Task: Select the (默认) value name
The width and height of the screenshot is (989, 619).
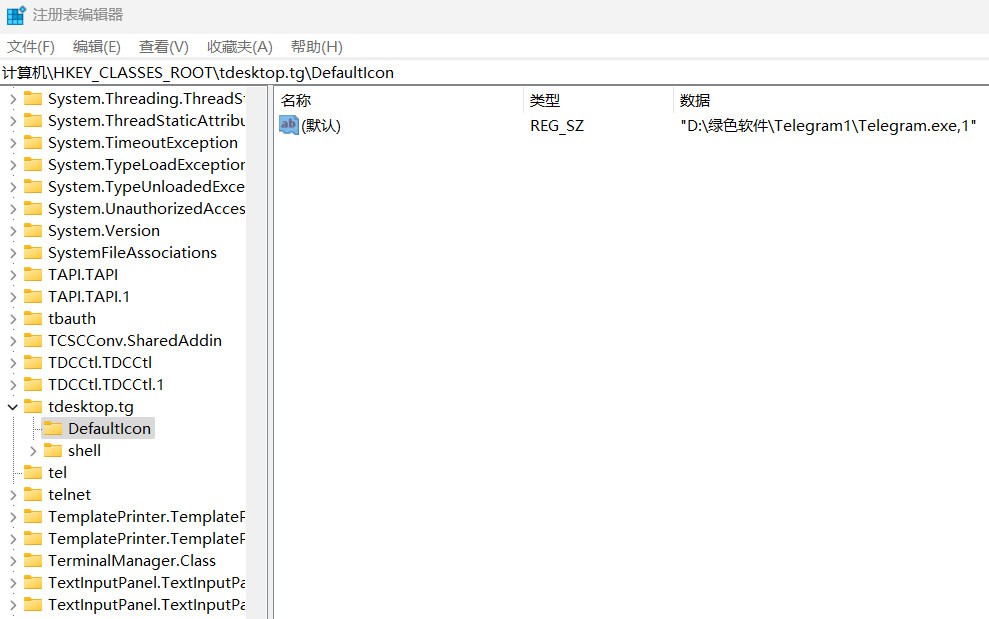Action: tap(321, 126)
